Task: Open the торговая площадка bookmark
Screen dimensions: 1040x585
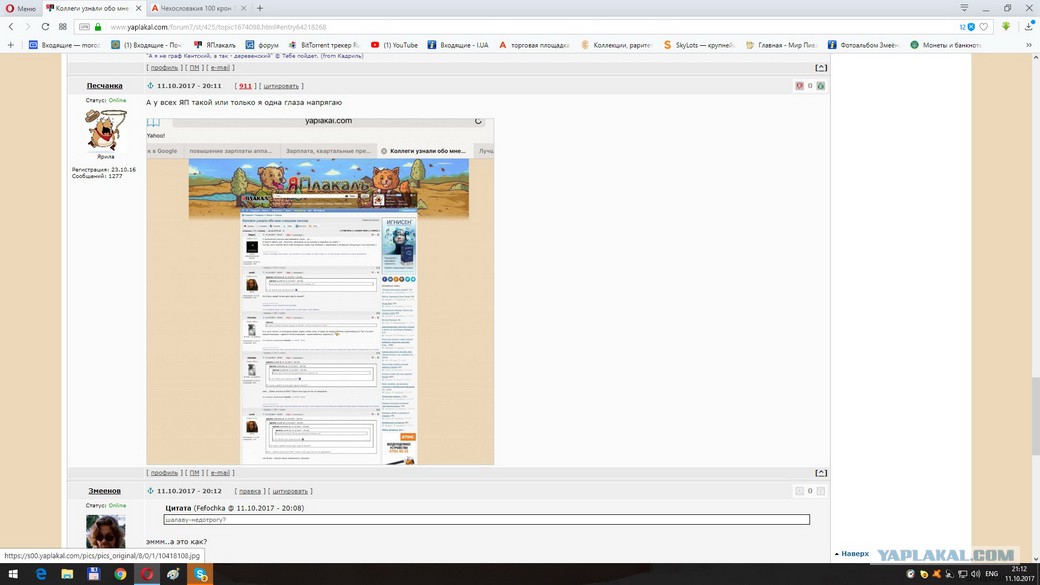Action: coord(534,45)
